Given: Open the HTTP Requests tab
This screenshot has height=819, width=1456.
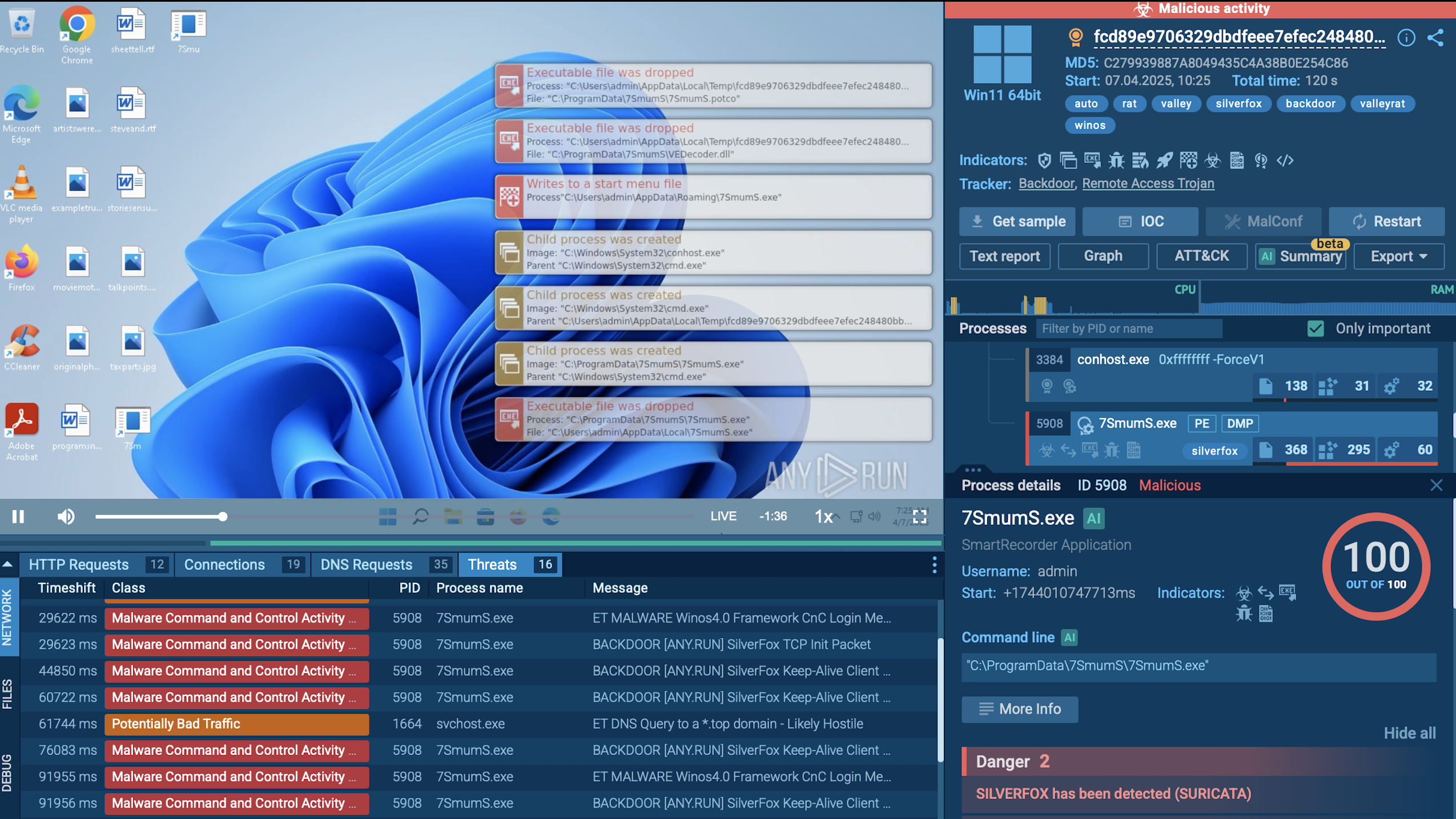Looking at the screenshot, I should (79, 565).
